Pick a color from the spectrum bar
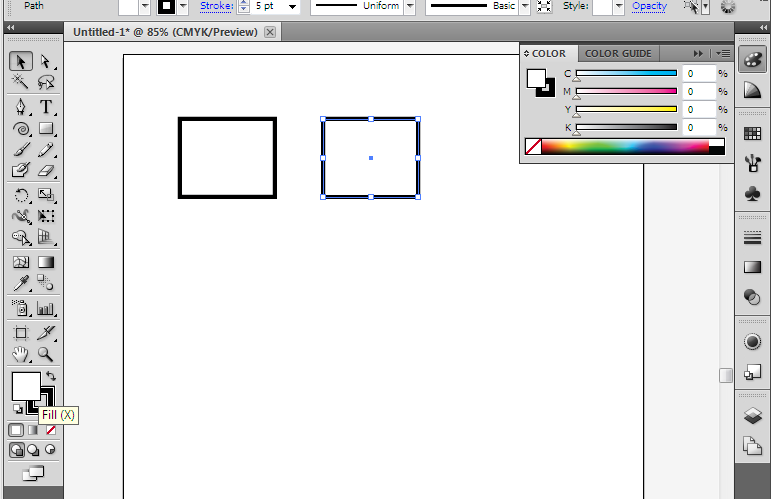The width and height of the screenshot is (771, 499). pyautogui.click(x=625, y=147)
